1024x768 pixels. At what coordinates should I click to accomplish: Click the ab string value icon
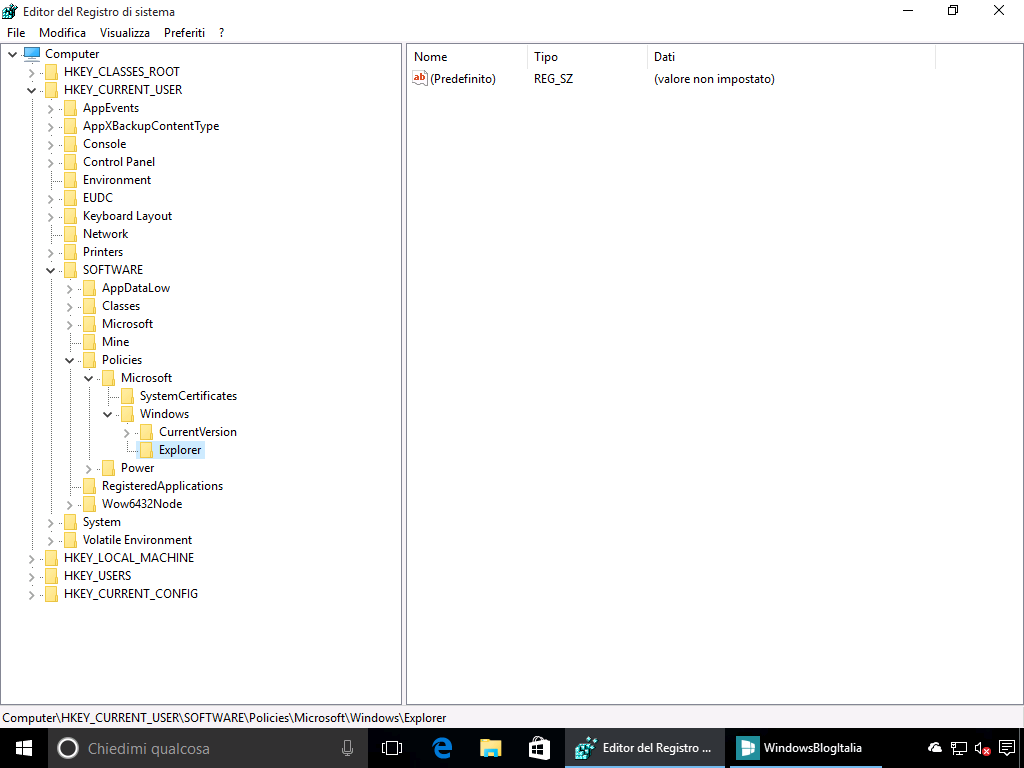pos(419,78)
